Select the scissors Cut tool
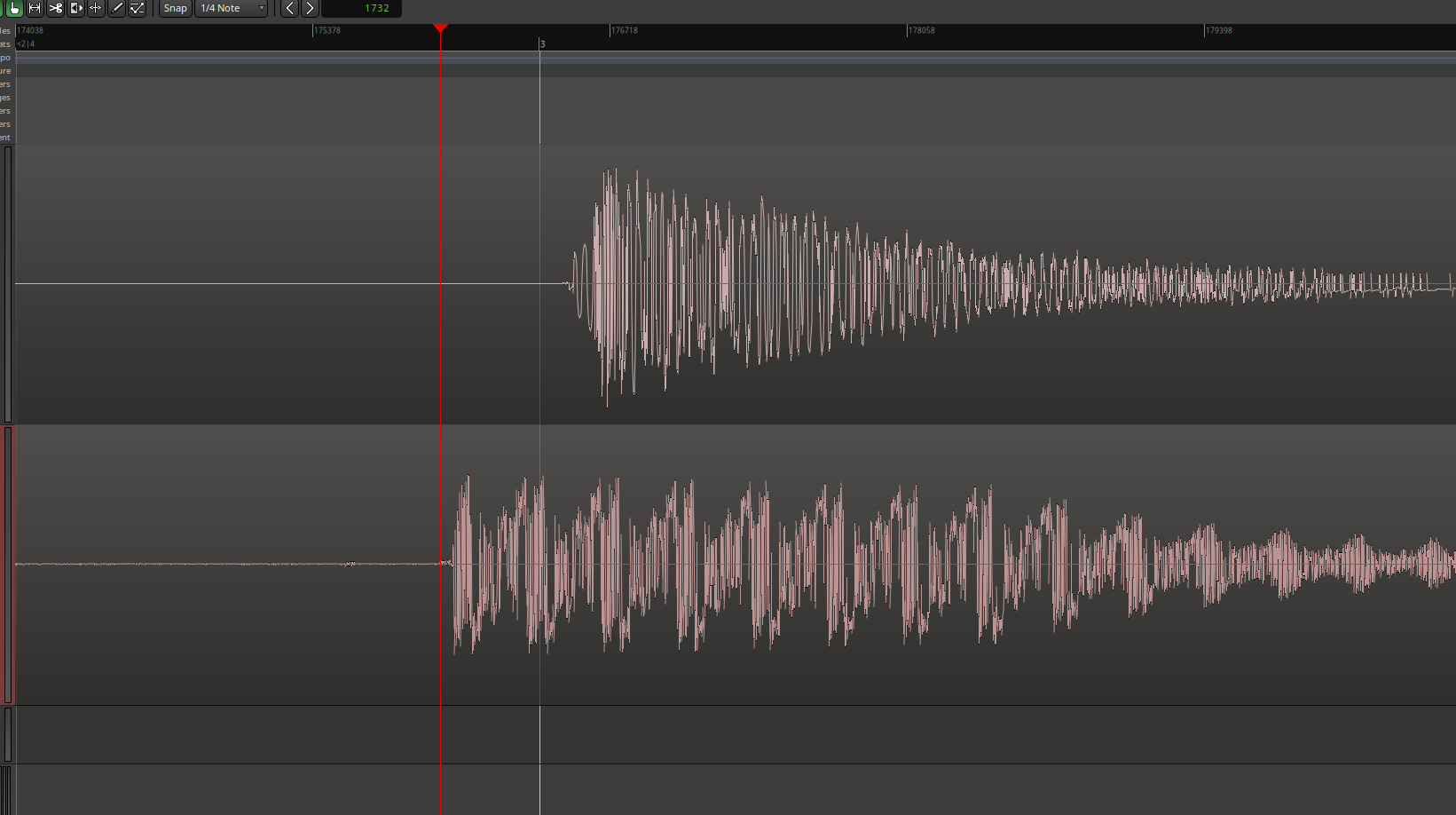 point(55,8)
